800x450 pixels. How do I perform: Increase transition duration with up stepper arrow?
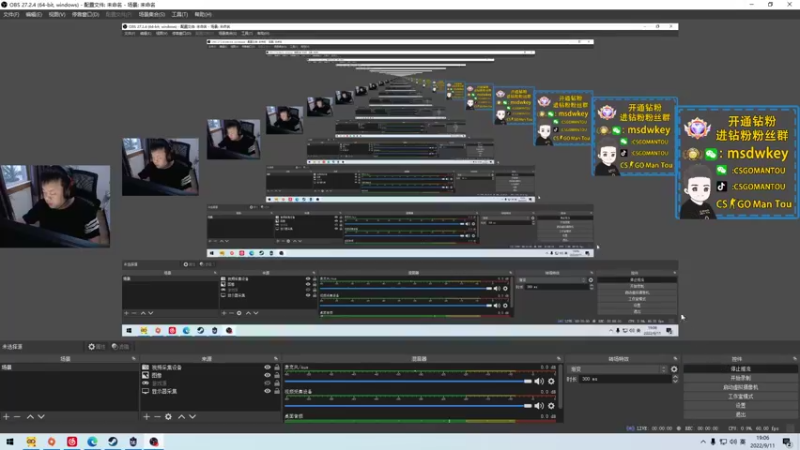[x=675, y=377]
